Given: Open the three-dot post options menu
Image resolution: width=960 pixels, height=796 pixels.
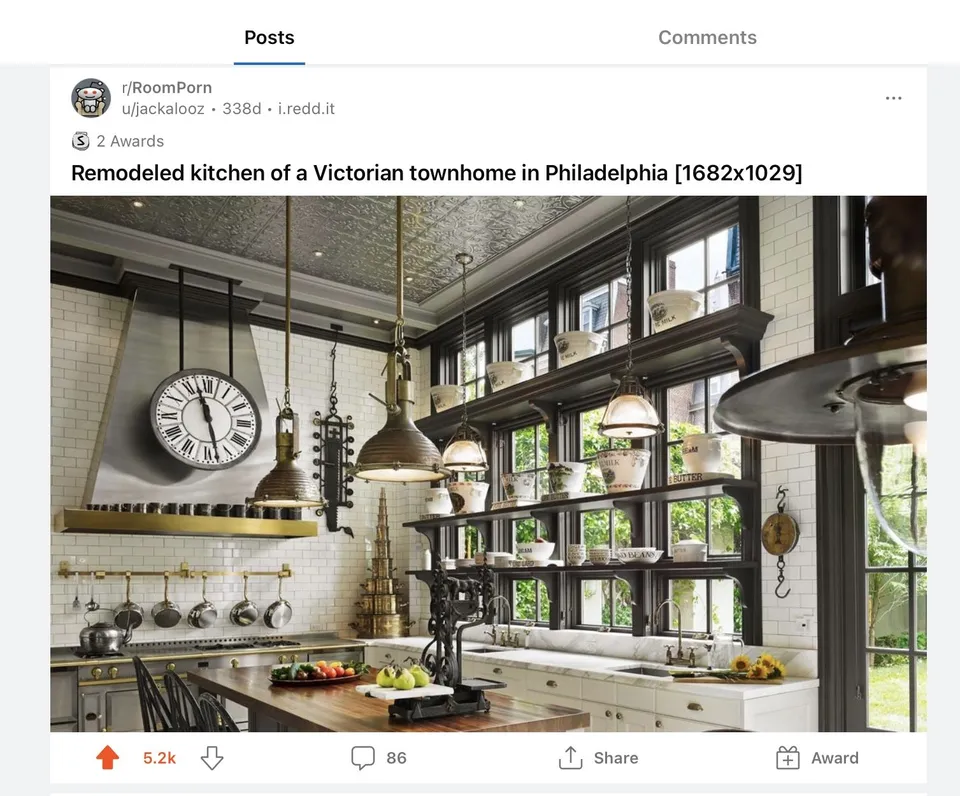Looking at the screenshot, I should coord(893,98).
